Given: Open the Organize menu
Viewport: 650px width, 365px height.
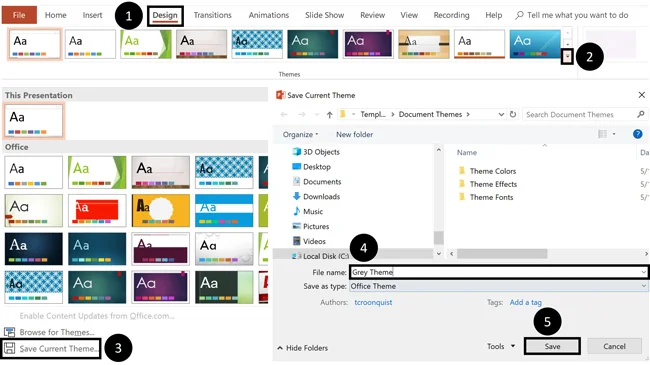Looking at the screenshot, I should (x=301, y=134).
